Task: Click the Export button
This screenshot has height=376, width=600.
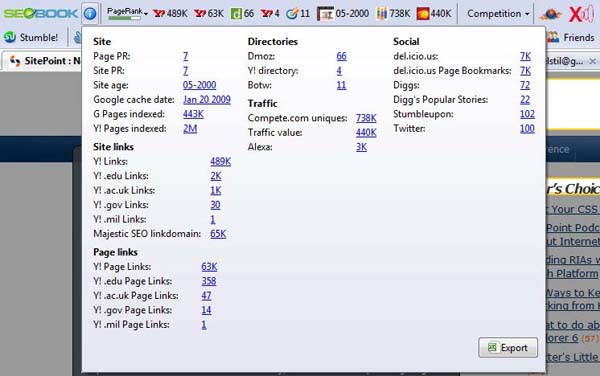Action: (x=508, y=348)
